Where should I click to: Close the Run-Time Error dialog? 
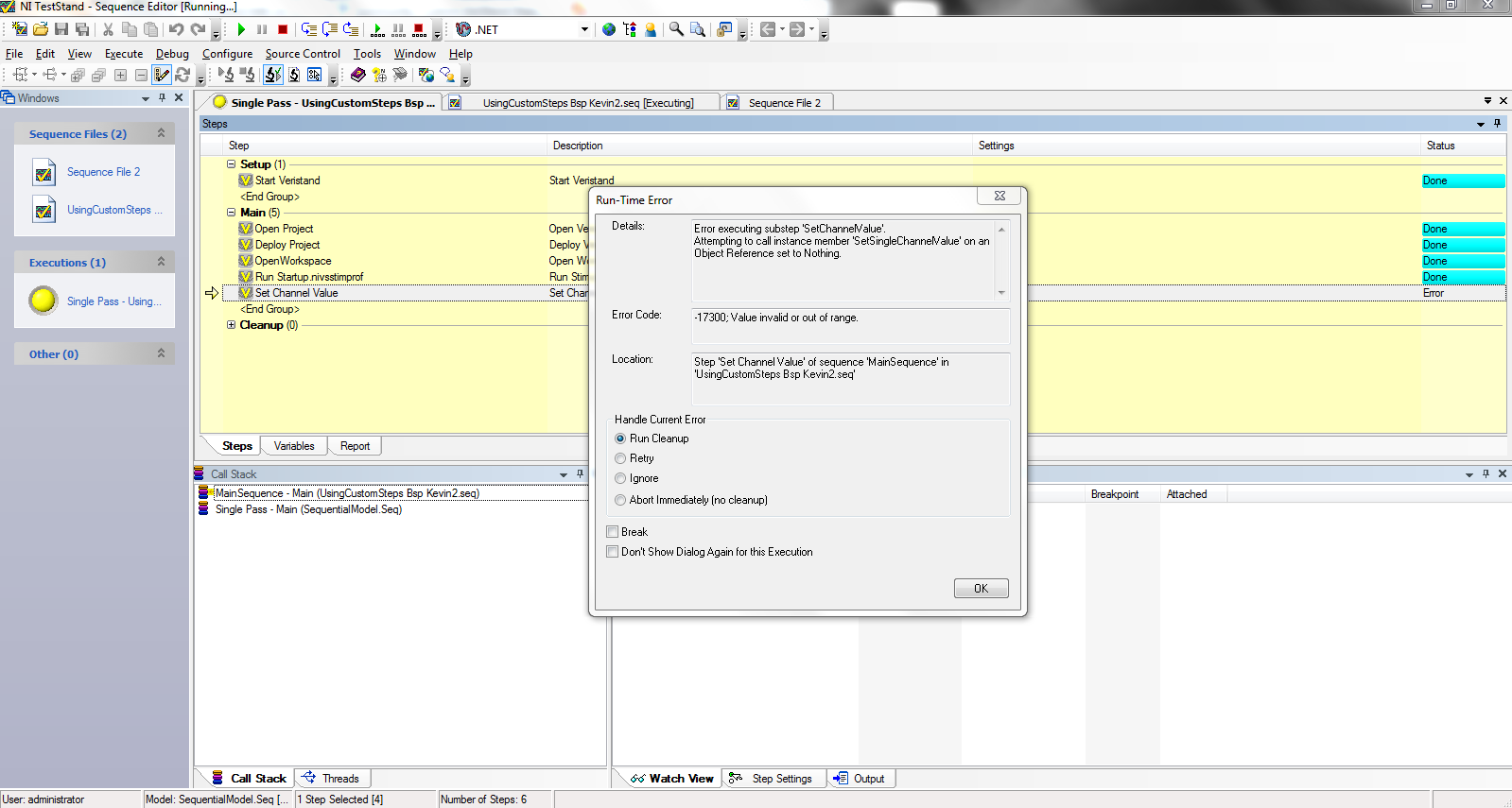pyautogui.click(x=999, y=196)
